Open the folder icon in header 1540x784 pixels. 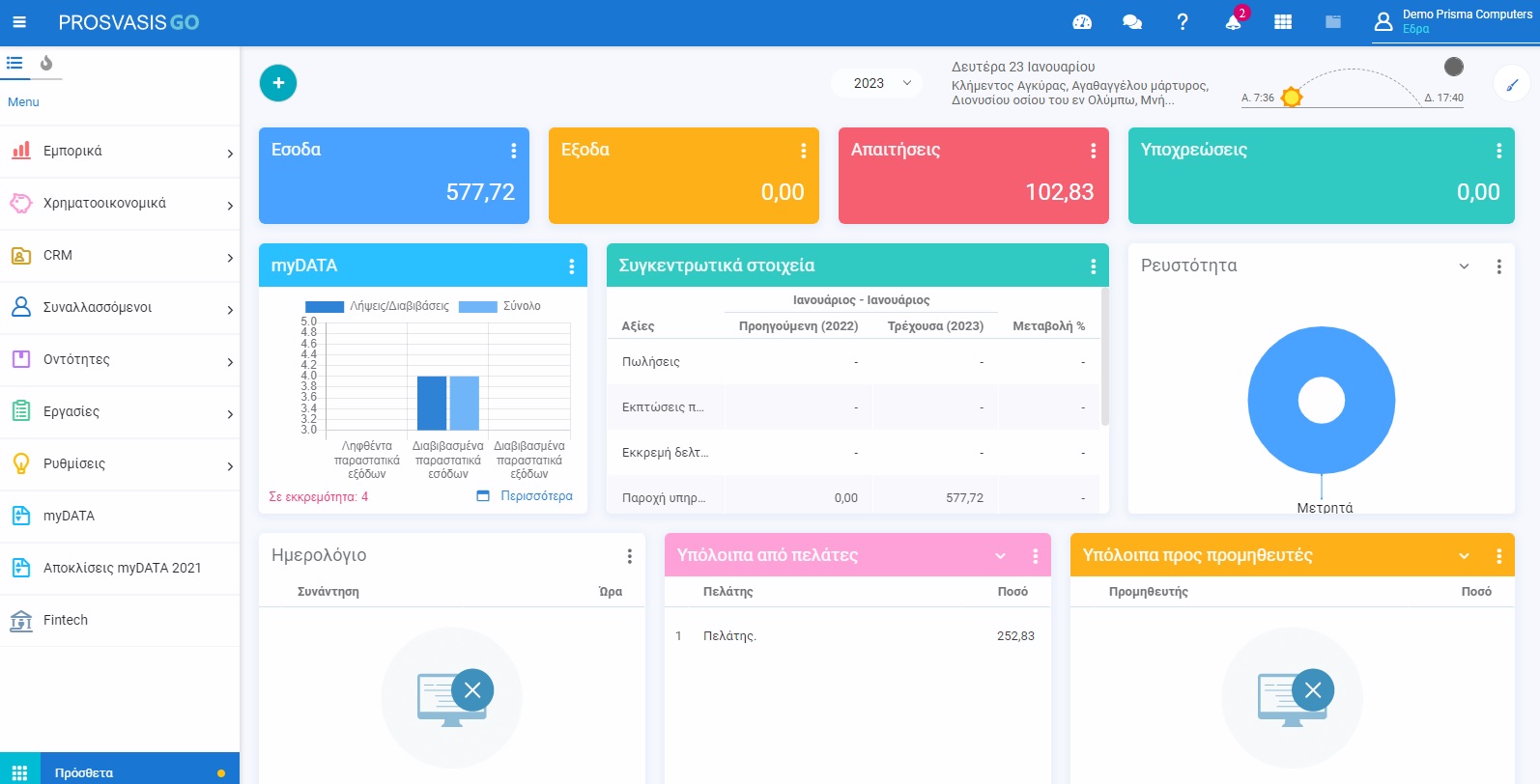pos(1333,22)
